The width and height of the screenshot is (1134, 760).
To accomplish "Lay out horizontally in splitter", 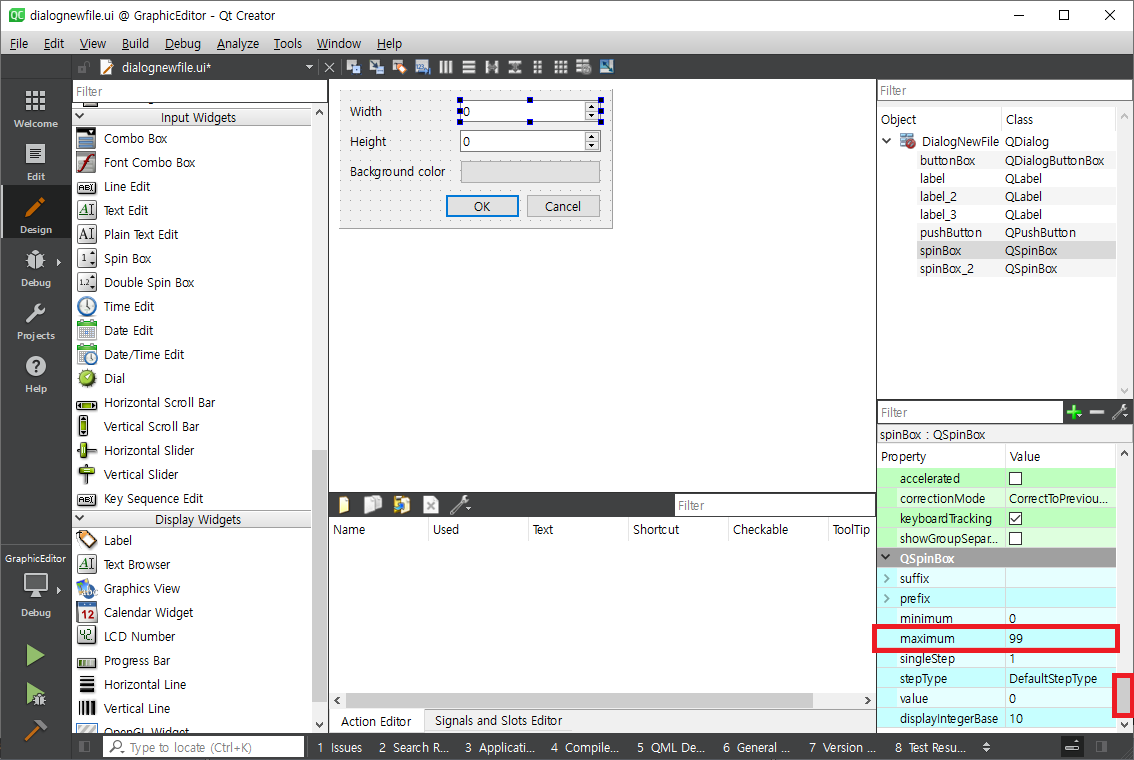I will click(492, 67).
